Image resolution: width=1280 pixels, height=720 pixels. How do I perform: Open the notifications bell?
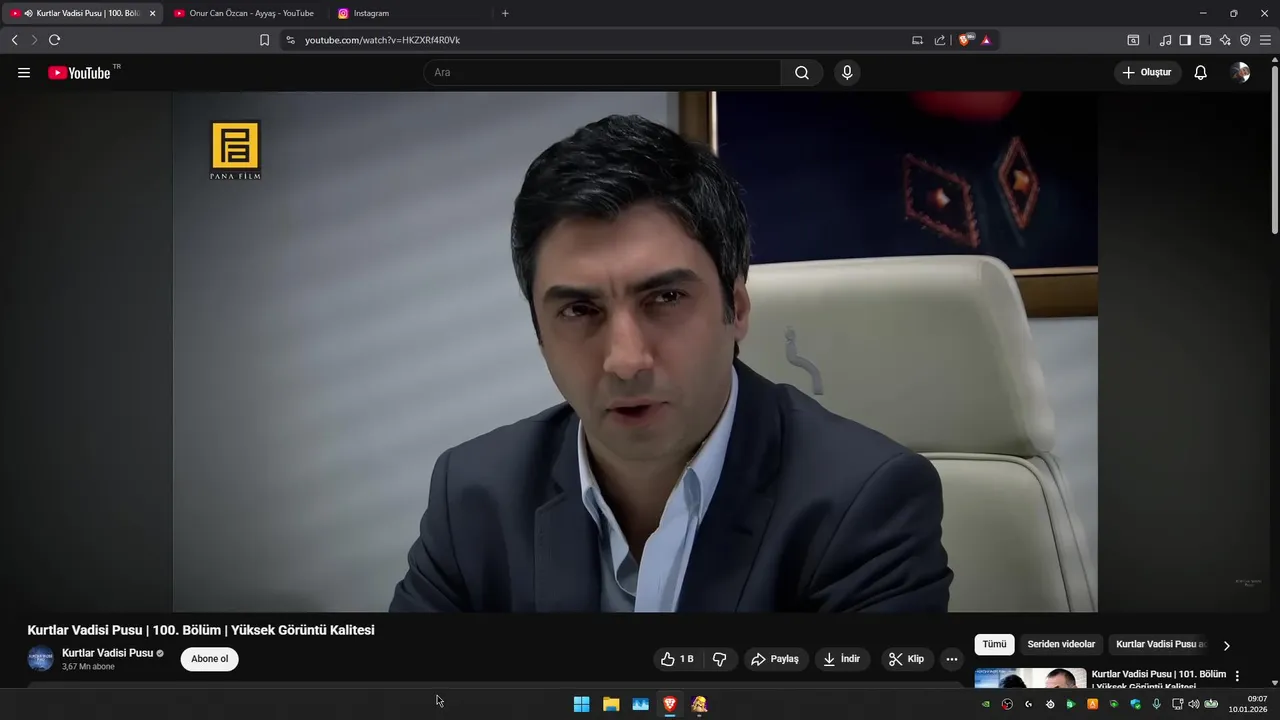coord(1201,73)
